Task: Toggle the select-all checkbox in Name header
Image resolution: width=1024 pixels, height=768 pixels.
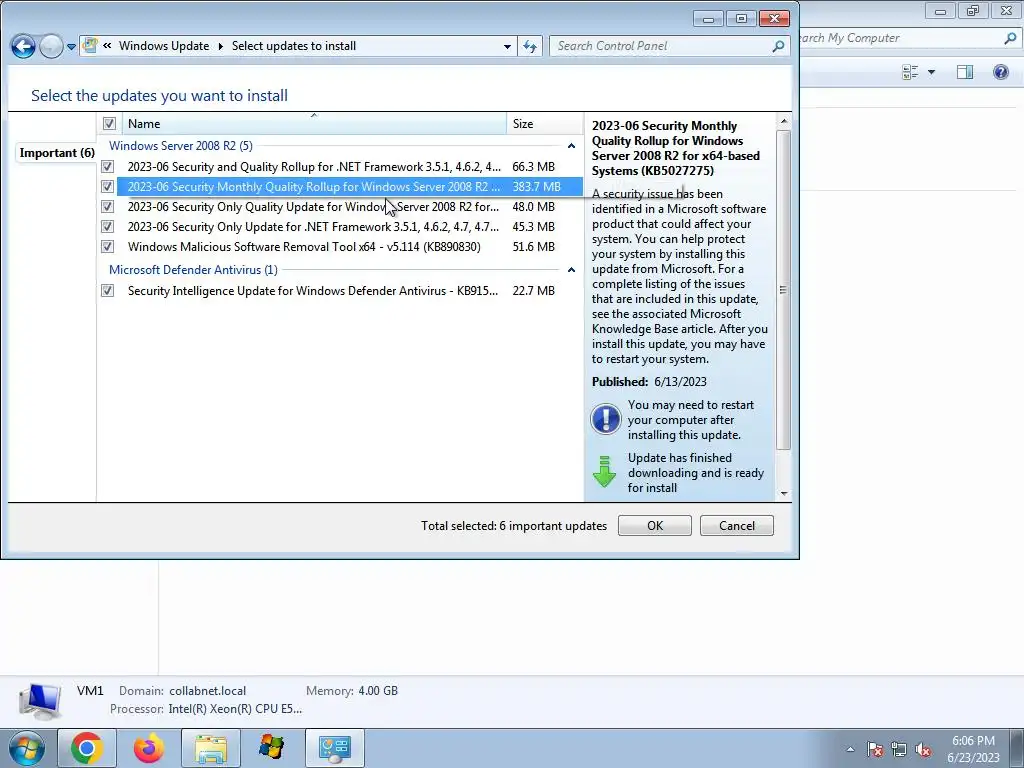Action: point(109,123)
